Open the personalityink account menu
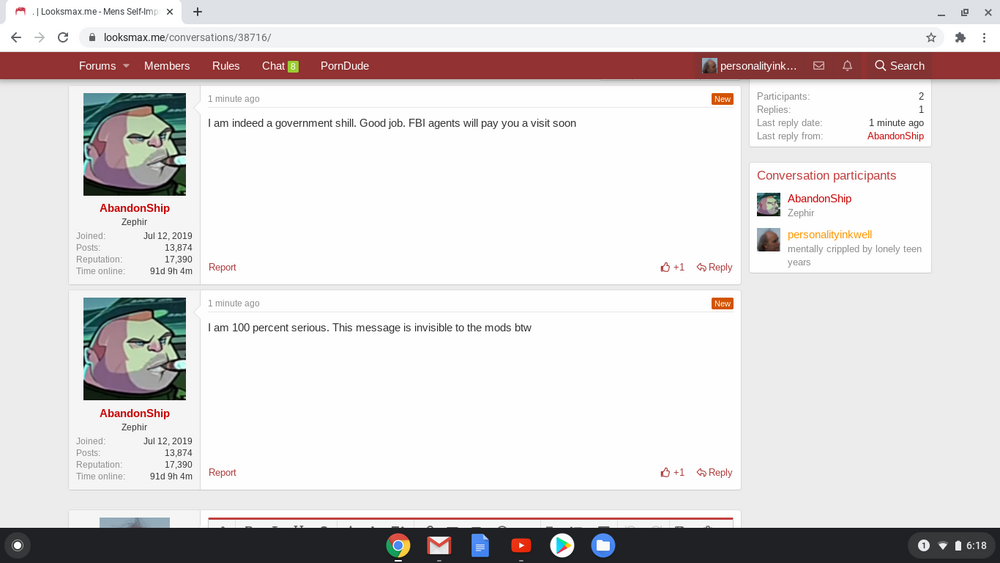 click(x=750, y=66)
